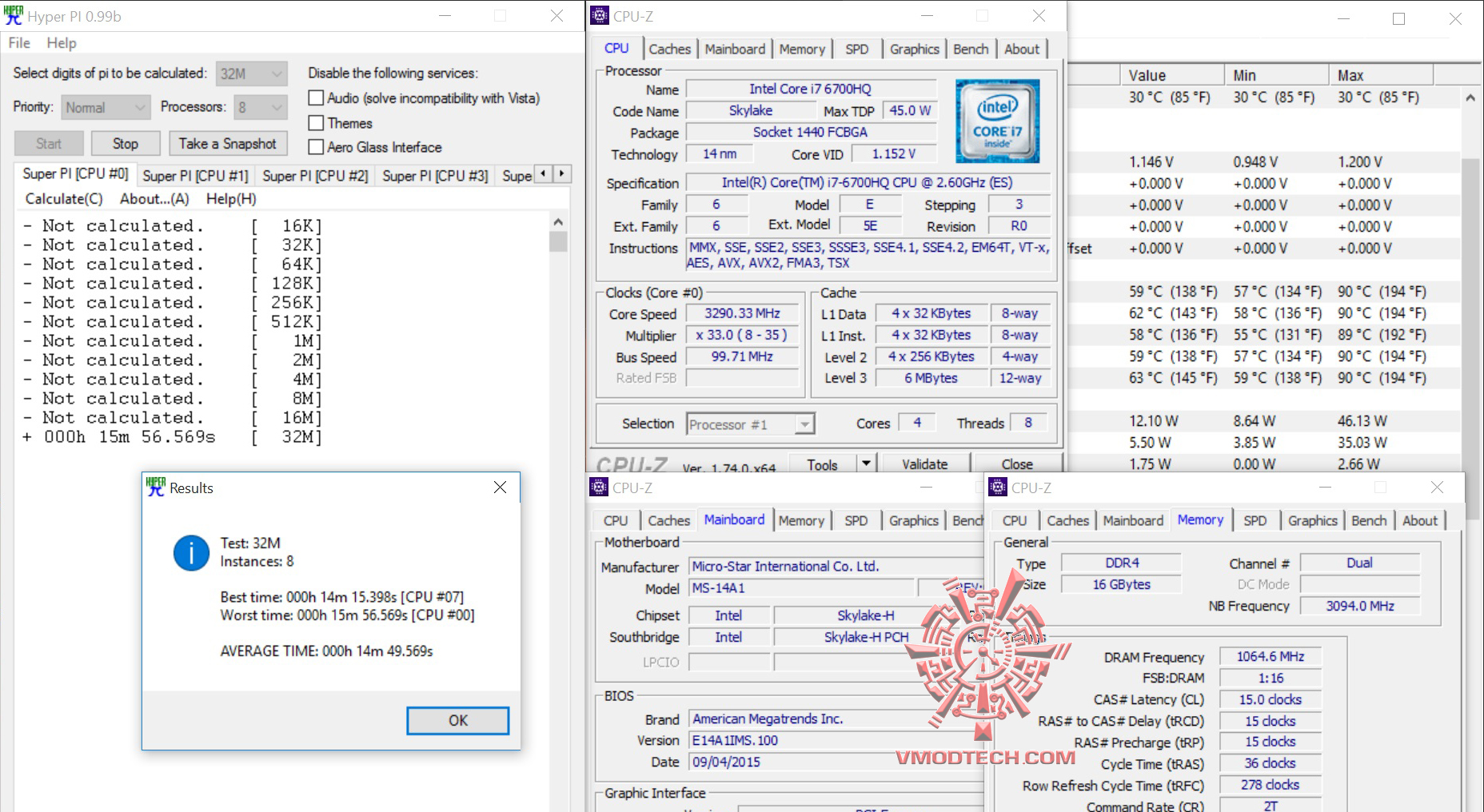
Task: Select the 32M result line 000h 15m 56.569s
Action: pos(173,437)
